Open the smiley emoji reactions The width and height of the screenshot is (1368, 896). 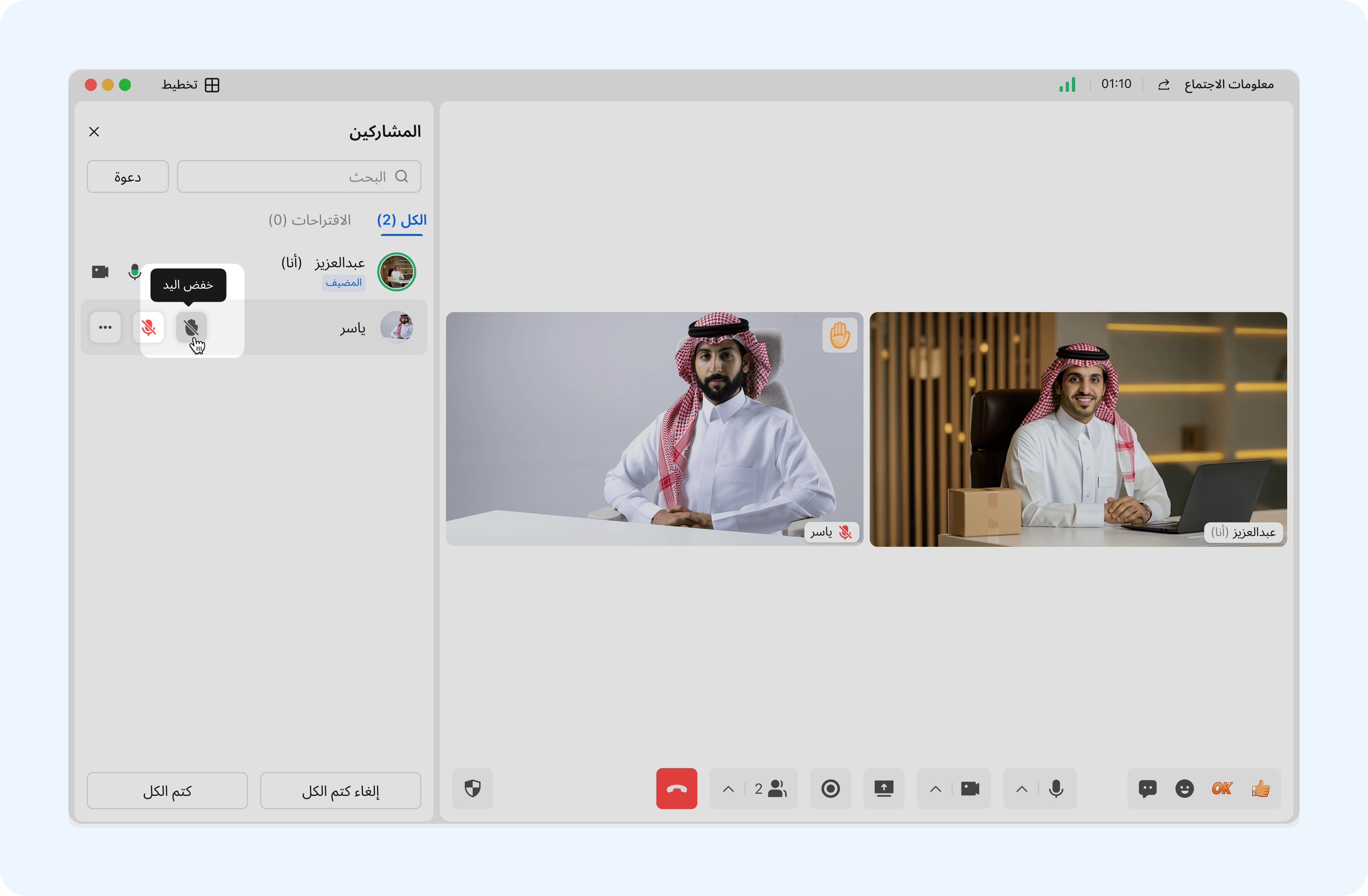(x=1184, y=788)
